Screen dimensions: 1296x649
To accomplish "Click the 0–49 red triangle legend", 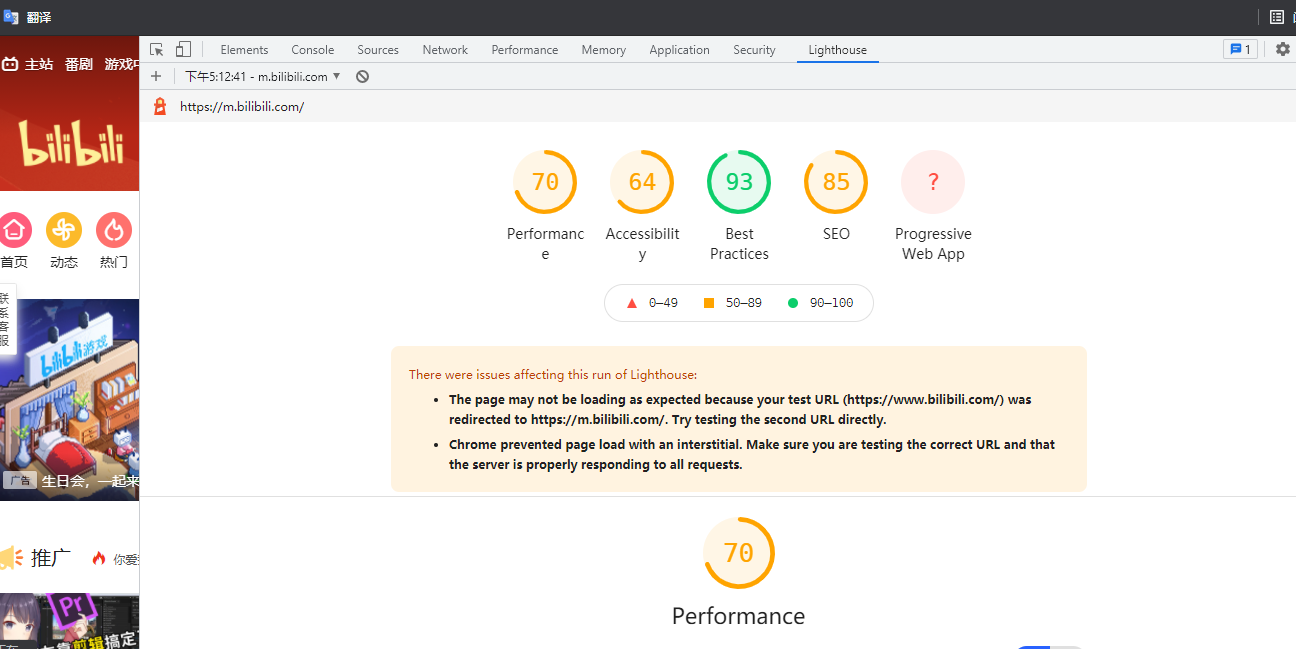I will [x=652, y=303].
